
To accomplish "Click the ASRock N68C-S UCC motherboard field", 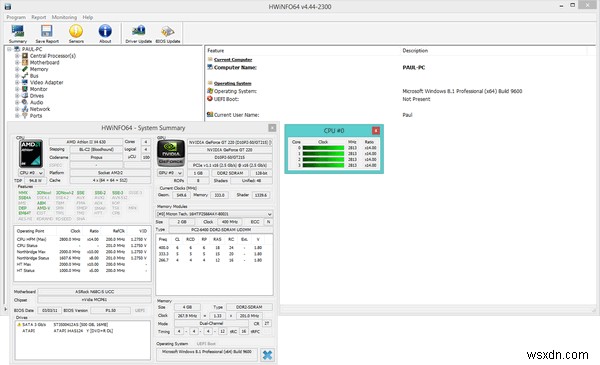I will point(94,292).
